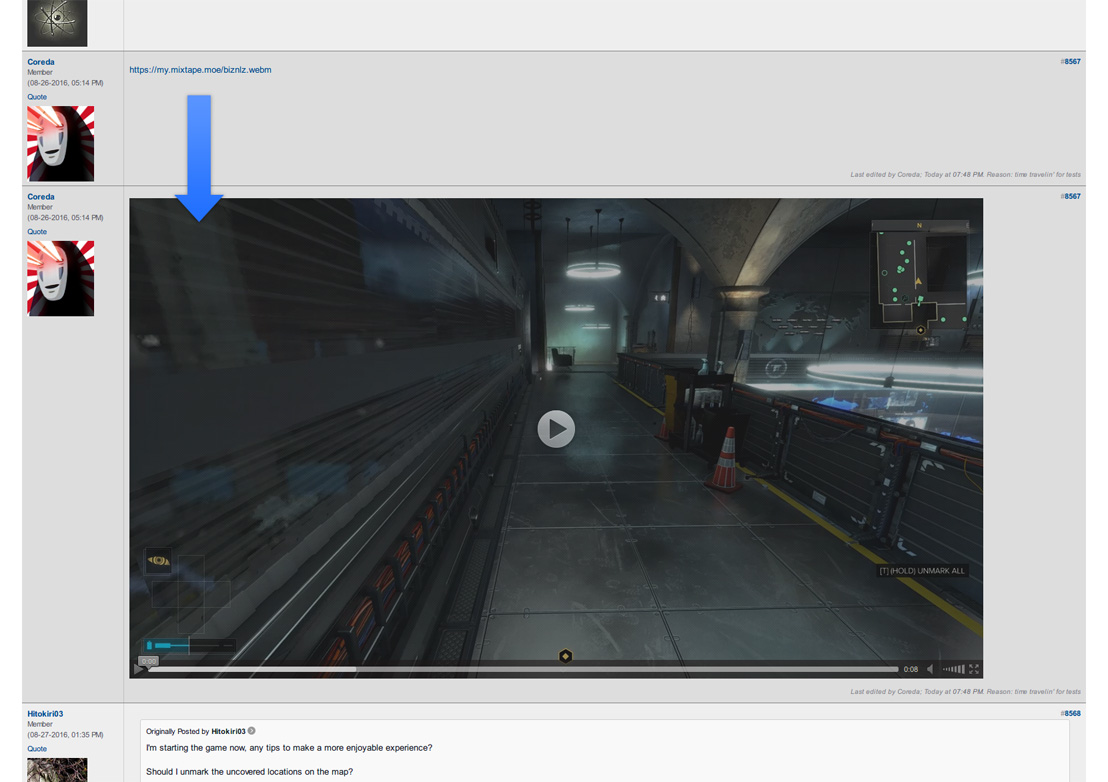Open post permalink #8567 beside the video post
This screenshot has height=782, width=1108.
tap(1071, 196)
